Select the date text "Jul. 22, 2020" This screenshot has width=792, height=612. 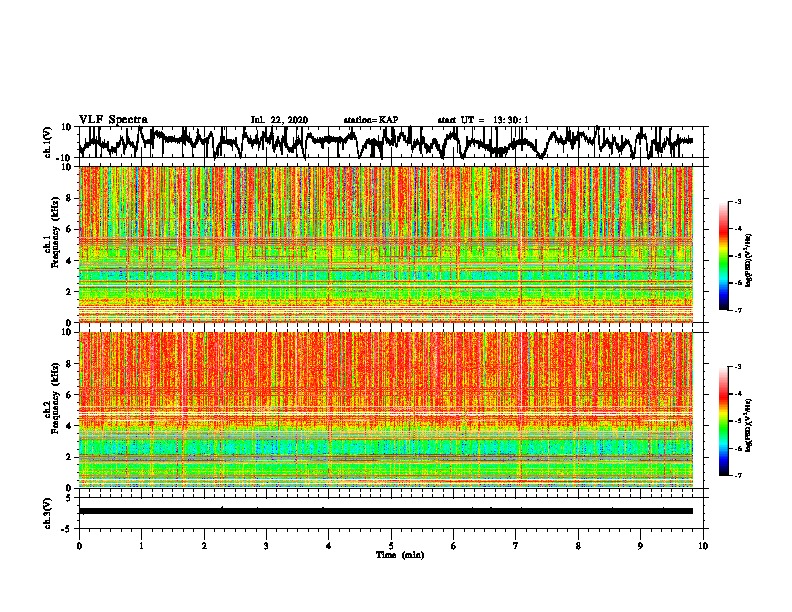[x=279, y=120]
